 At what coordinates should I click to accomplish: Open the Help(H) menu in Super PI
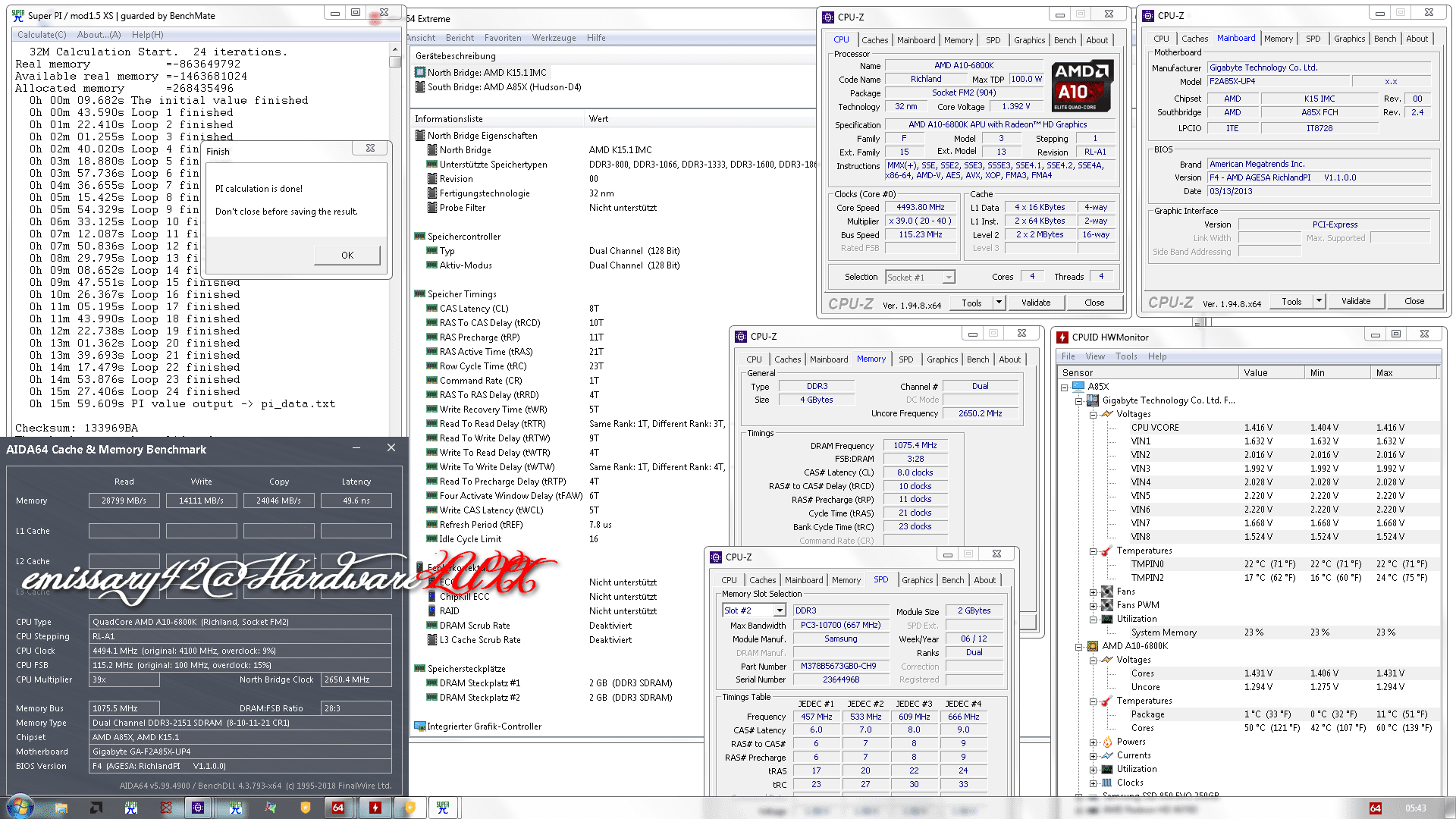(147, 35)
